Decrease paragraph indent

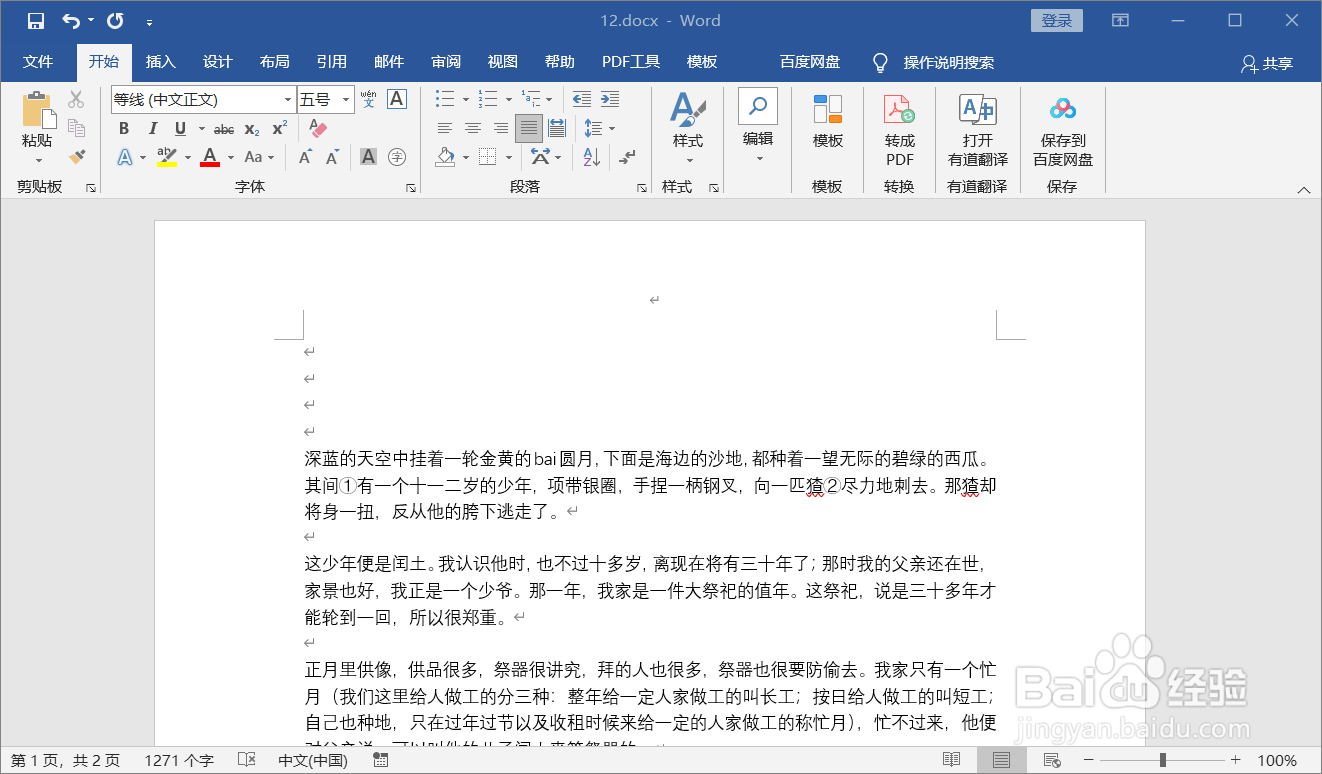[582, 99]
